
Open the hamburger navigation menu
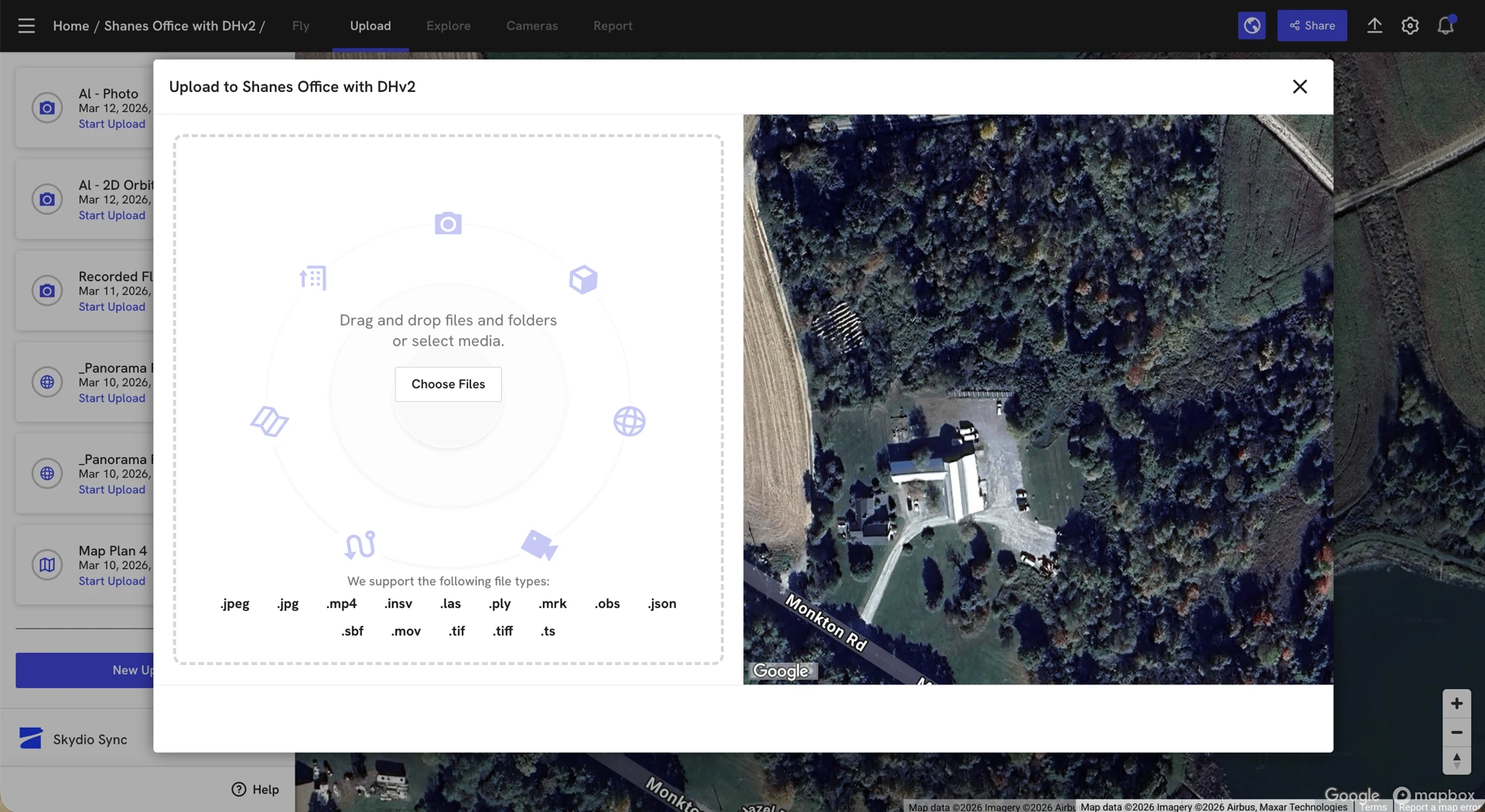[x=26, y=26]
